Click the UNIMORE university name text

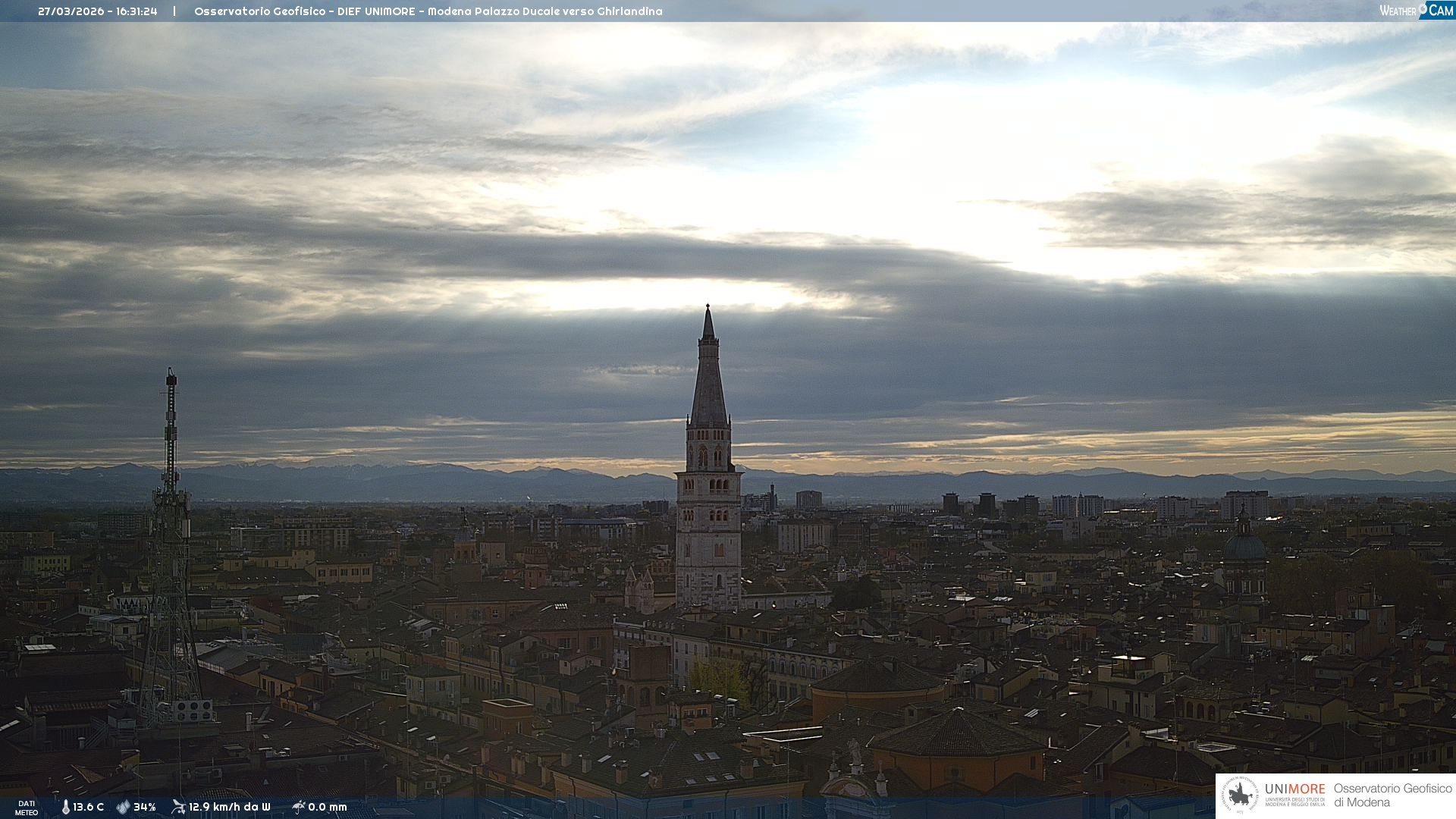(1294, 789)
